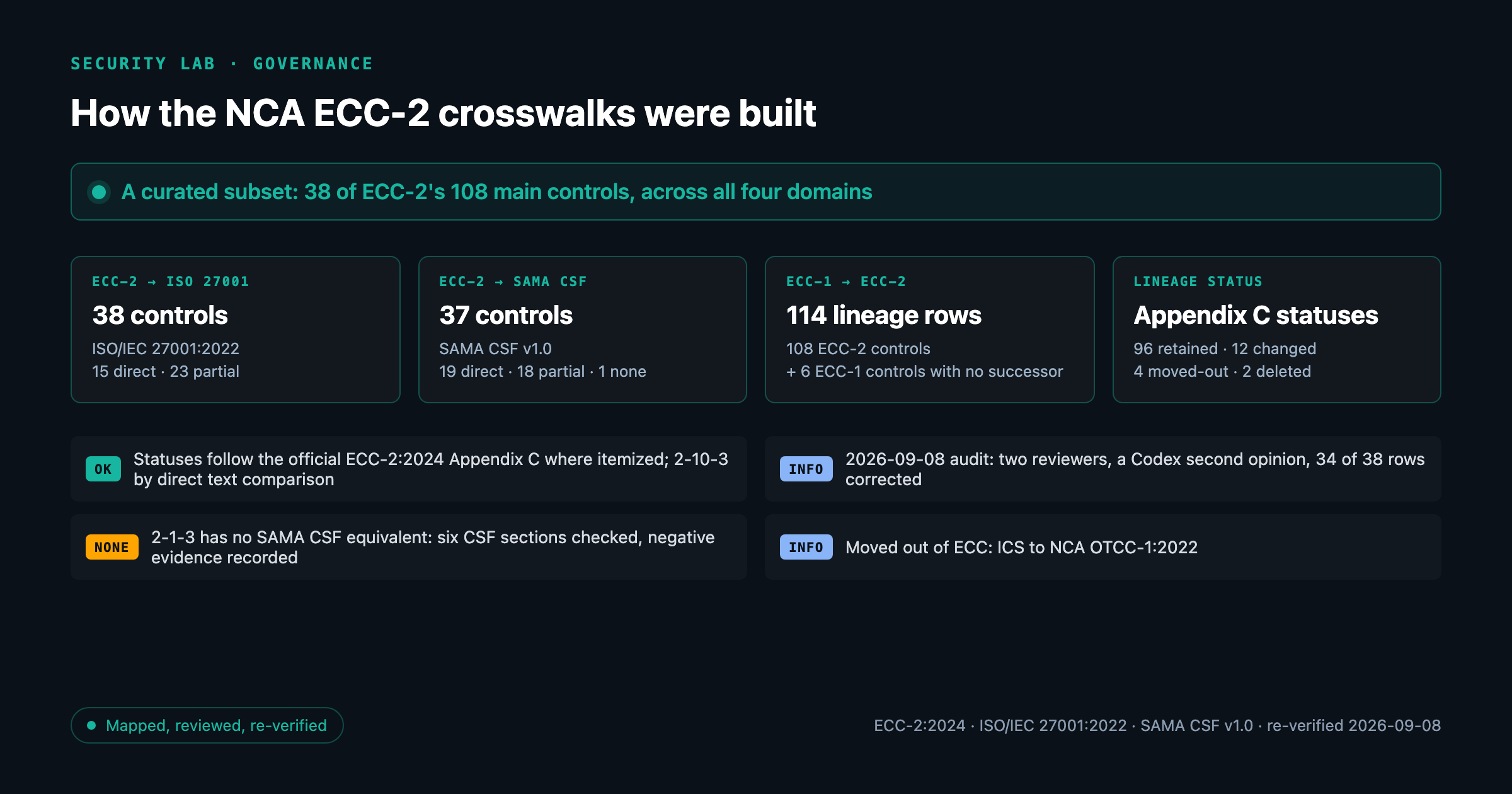Select the Appendix C statuses card

point(1277,329)
